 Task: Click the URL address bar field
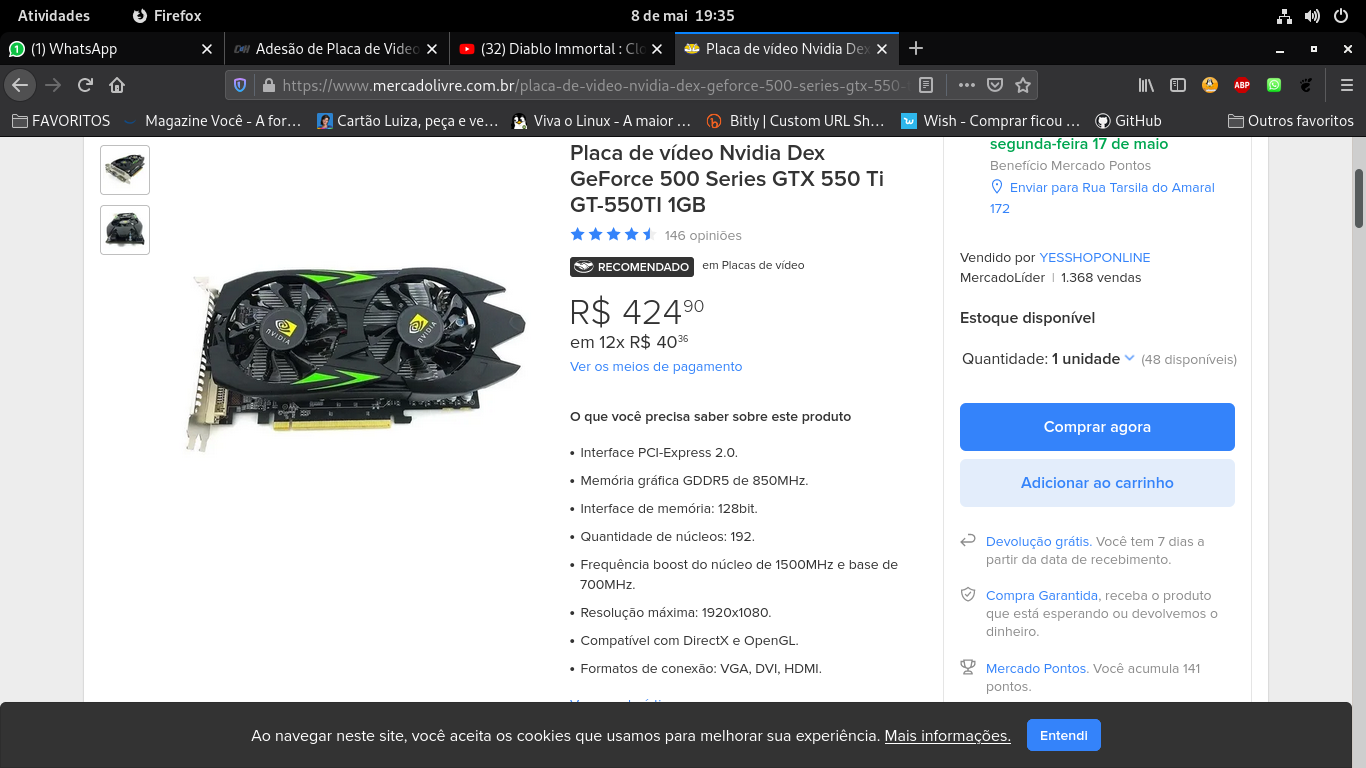point(593,85)
